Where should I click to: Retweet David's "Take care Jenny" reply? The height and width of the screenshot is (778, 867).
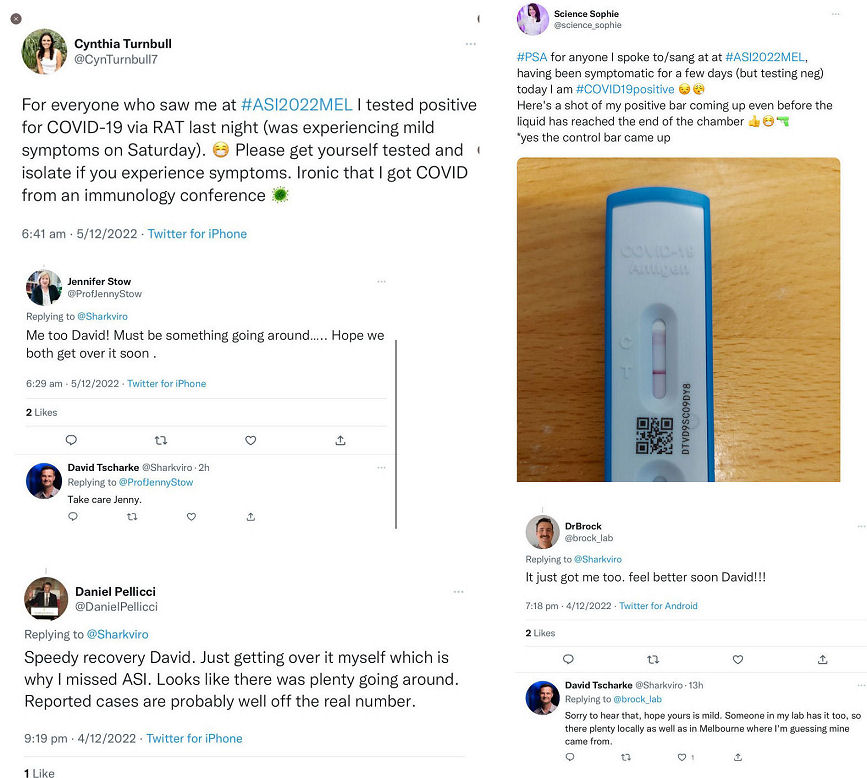132,517
